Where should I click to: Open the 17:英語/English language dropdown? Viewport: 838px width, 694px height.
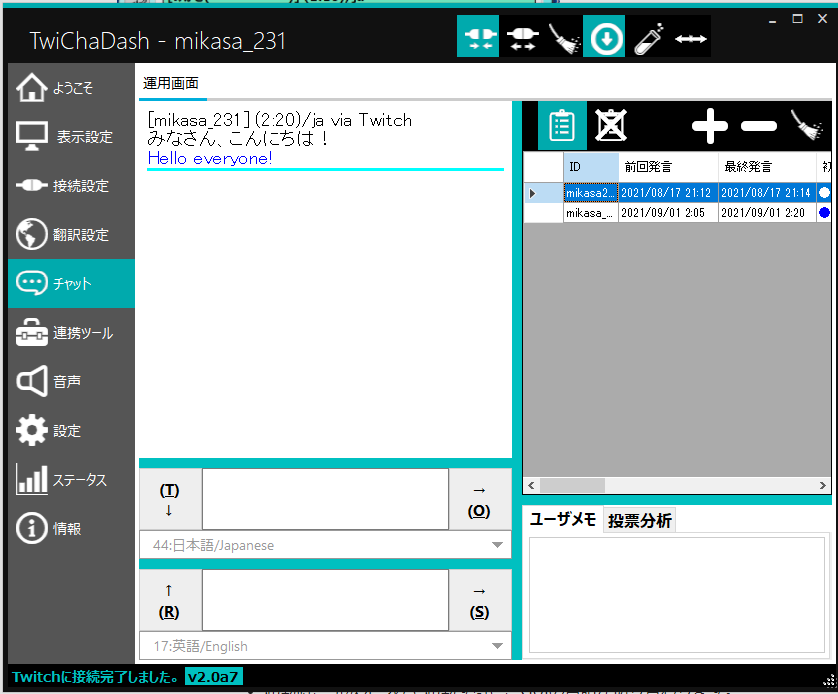pos(325,646)
